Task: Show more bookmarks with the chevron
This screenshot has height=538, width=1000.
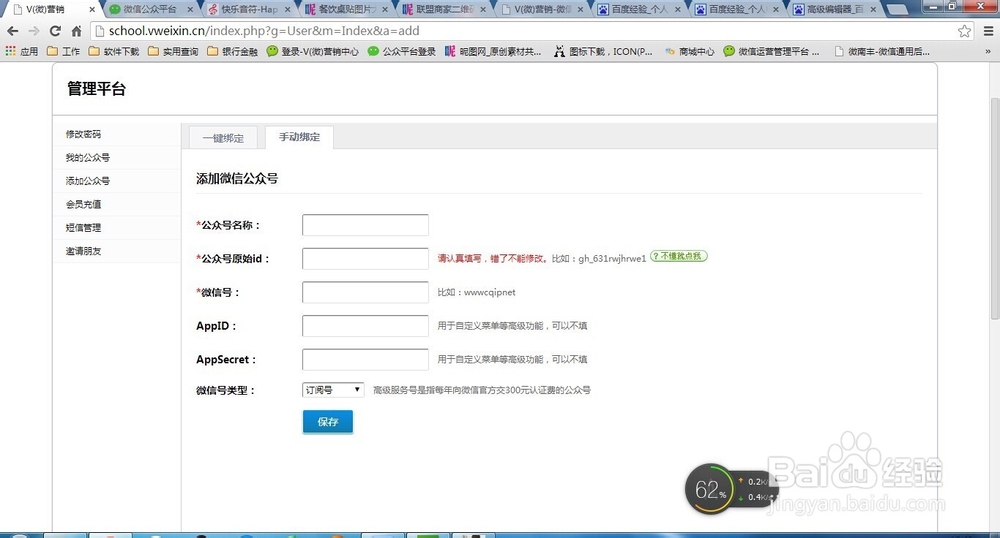Action: click(x=988, y=51)
